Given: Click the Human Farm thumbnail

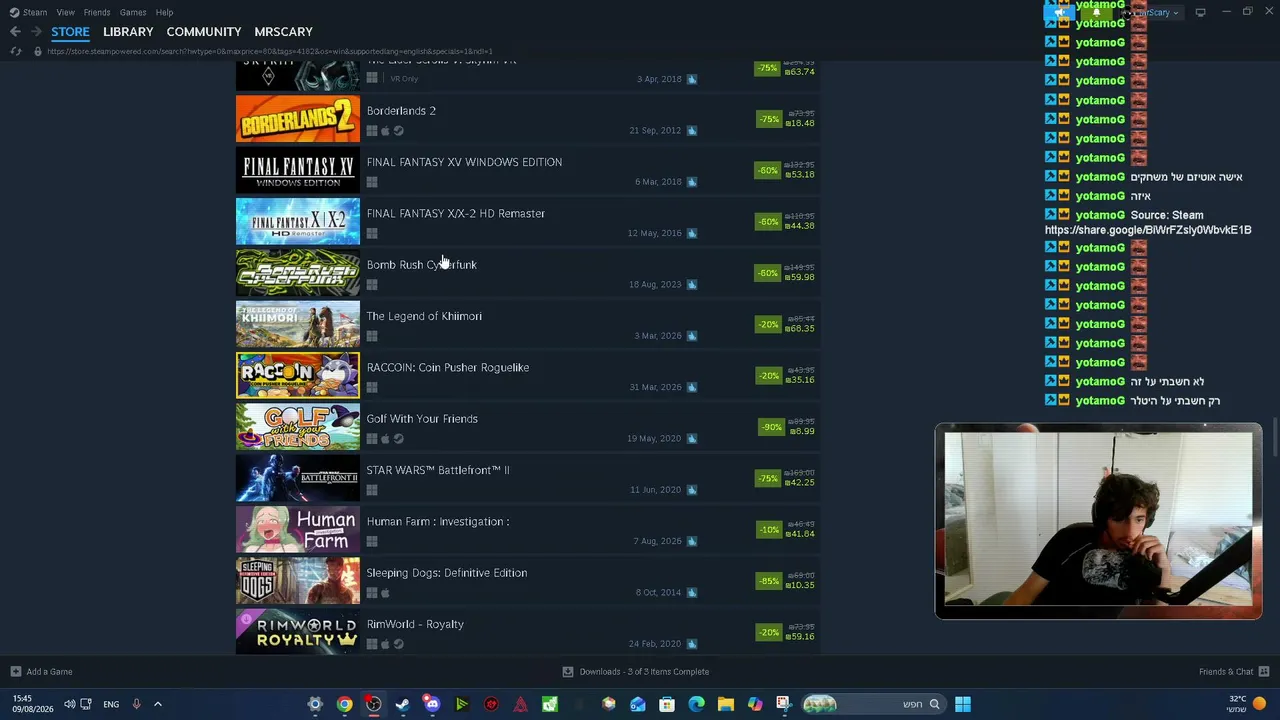Looking at the screenshot, I should pos(298,530).
